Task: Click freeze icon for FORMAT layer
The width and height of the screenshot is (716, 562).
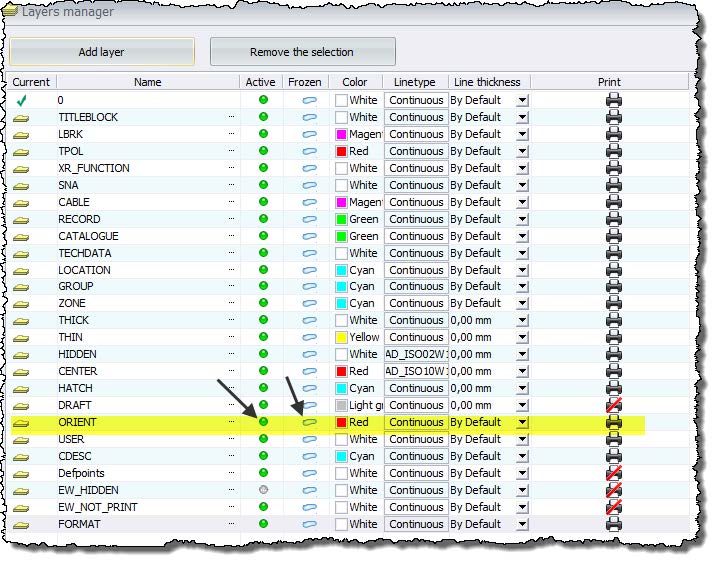Action: pos(310,524)
